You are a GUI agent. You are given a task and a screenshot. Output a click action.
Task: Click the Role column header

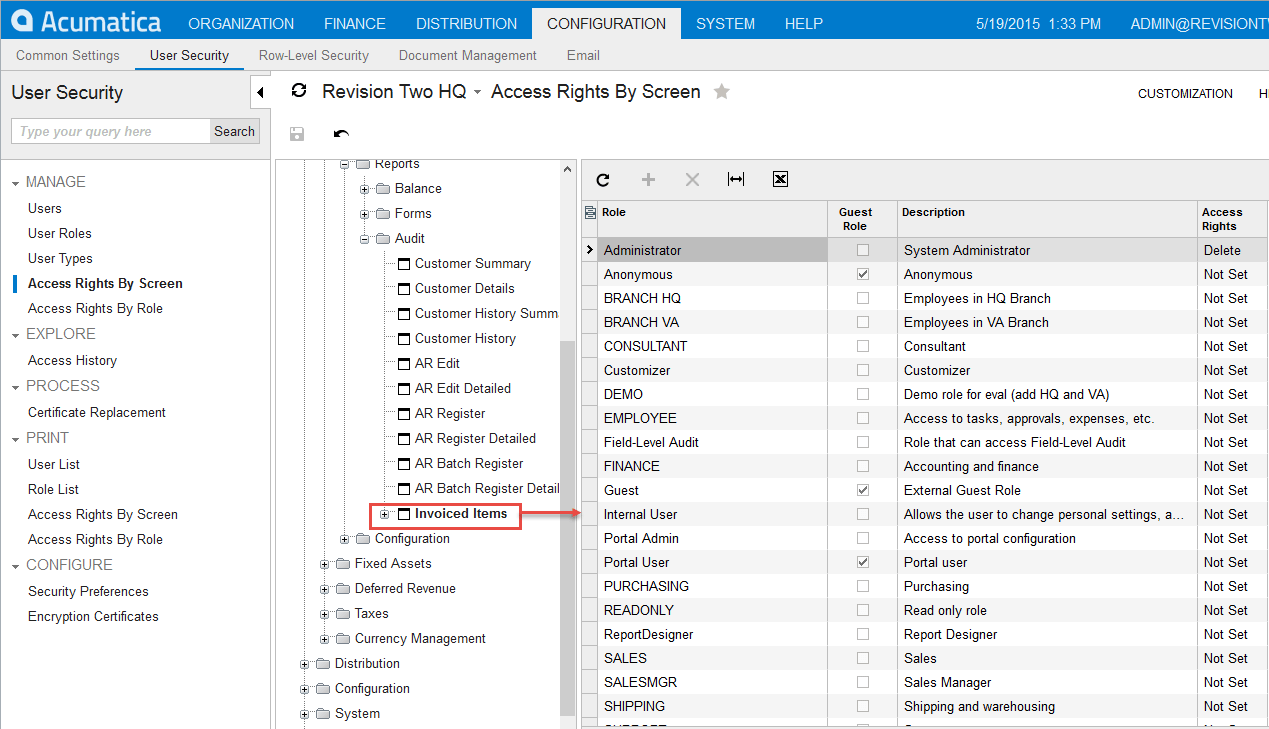coord(712,219)
